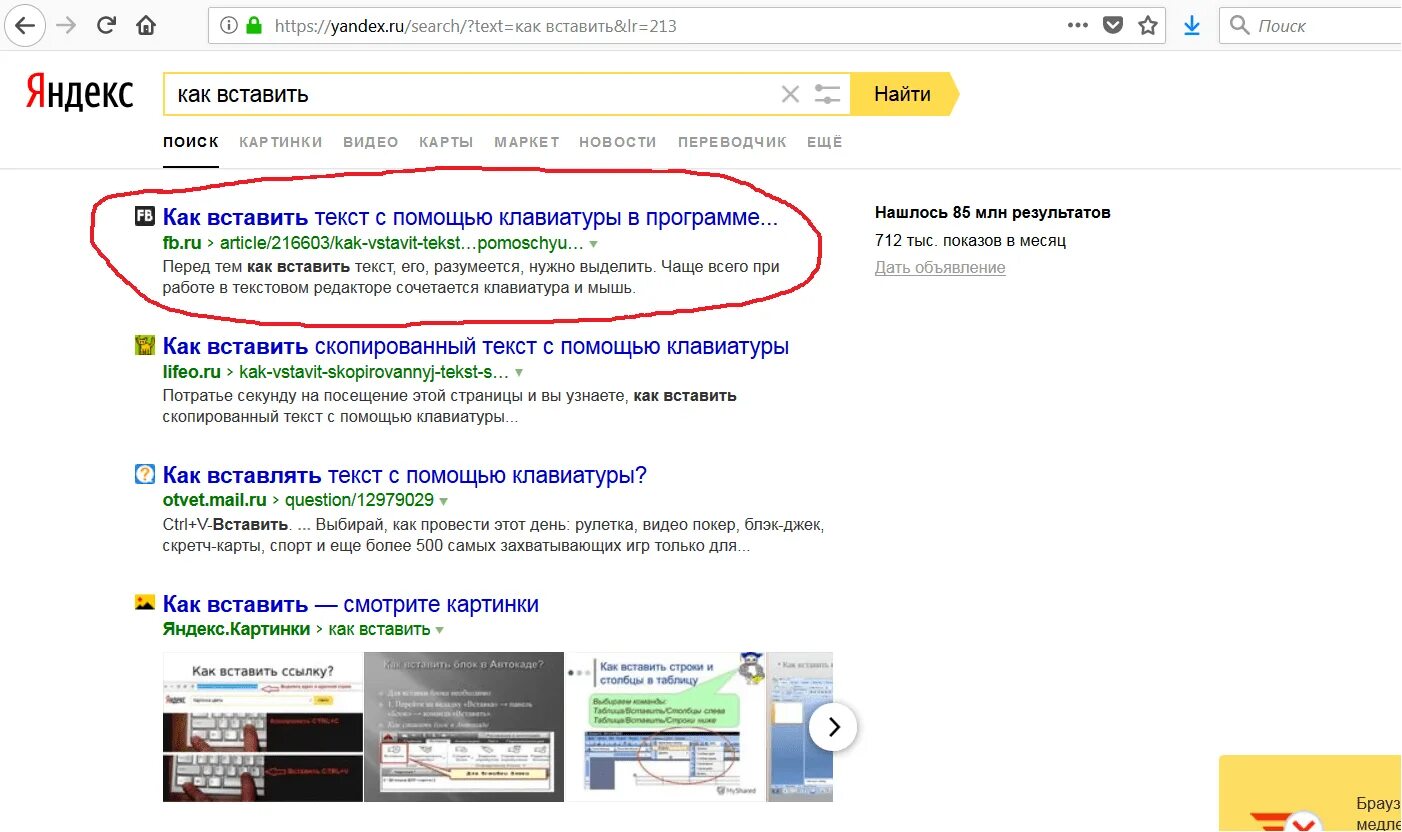The image size is (1402, 832).
Task: Click the 'как вставить' link after Яндекс.Картинки
Action: pyautogui.click(x=379, y=629)
